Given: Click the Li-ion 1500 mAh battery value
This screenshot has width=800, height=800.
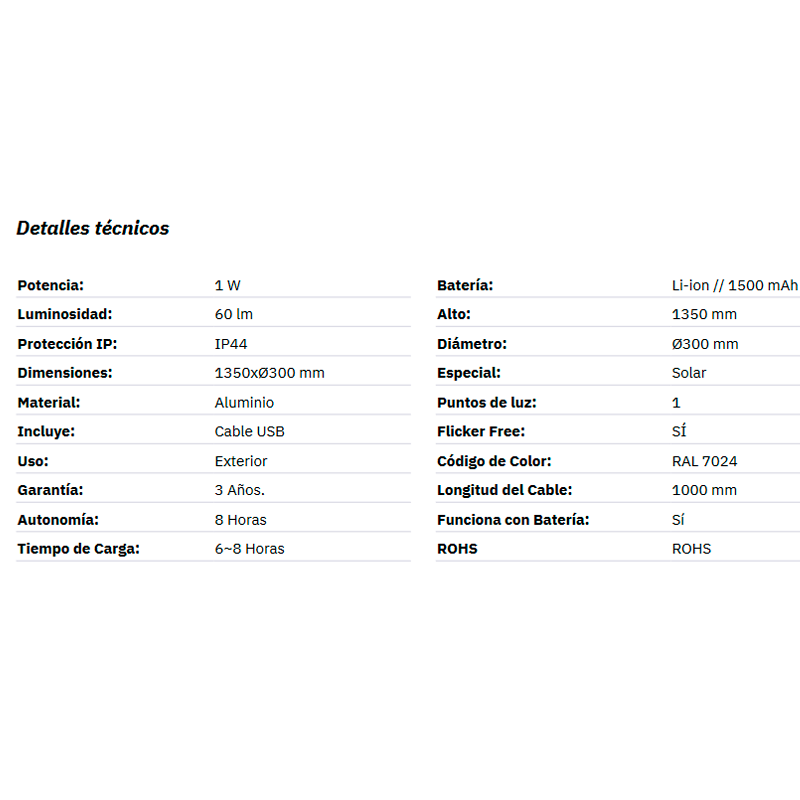Looking at the screenshot, I should click(x=735, y=285).
